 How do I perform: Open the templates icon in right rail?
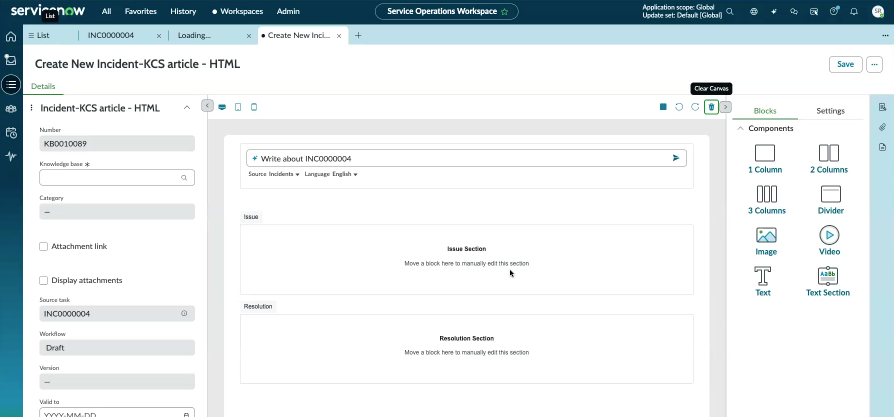[x=882, y=107]
